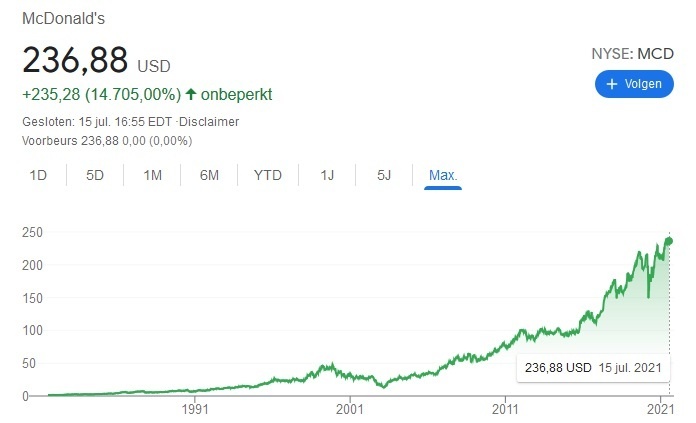Click the Volgen follow button
Screen dimensions: 696x423
(x=633, y=84)
